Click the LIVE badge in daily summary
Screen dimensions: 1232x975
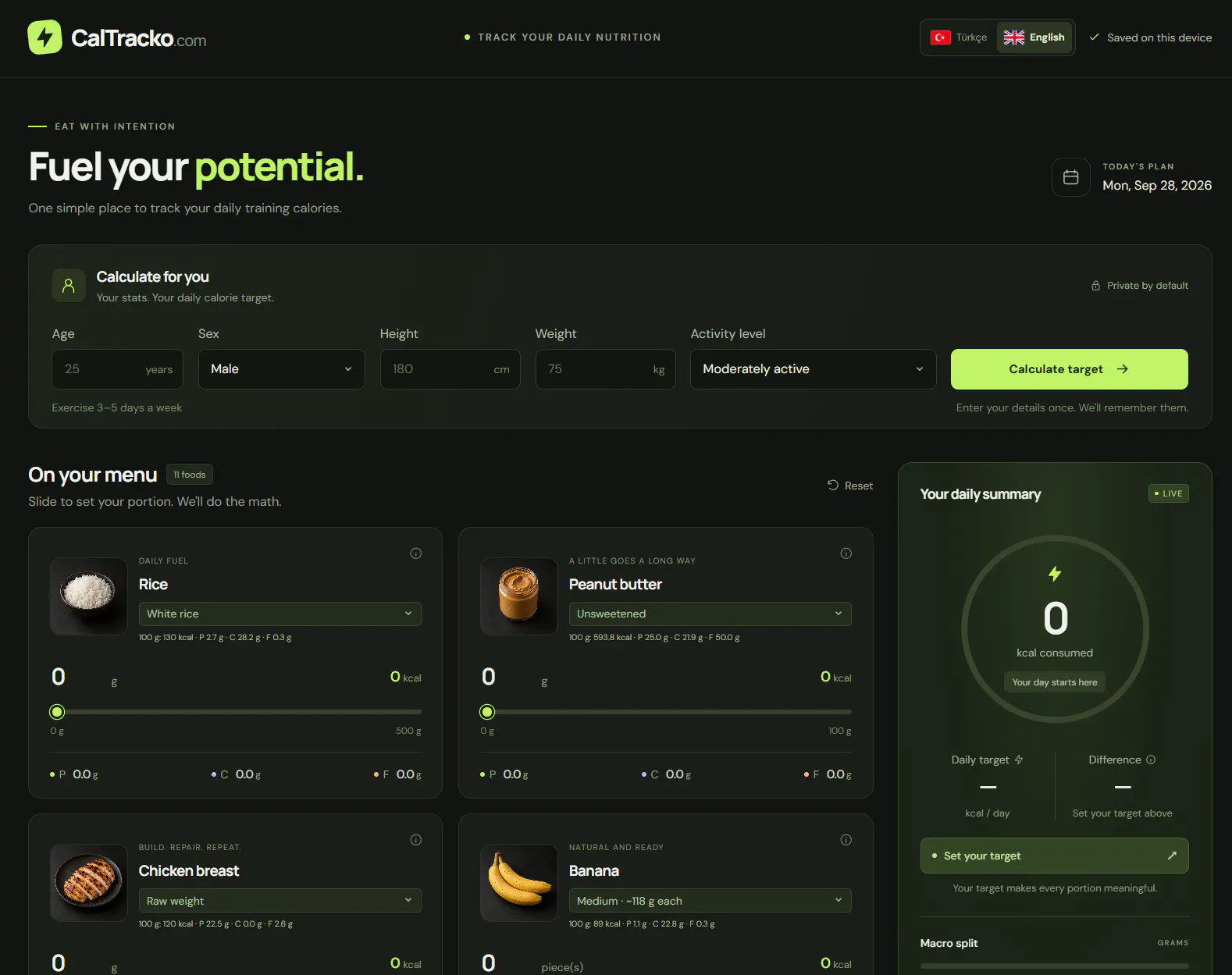pyautogui.click(x=1169, y=493)
